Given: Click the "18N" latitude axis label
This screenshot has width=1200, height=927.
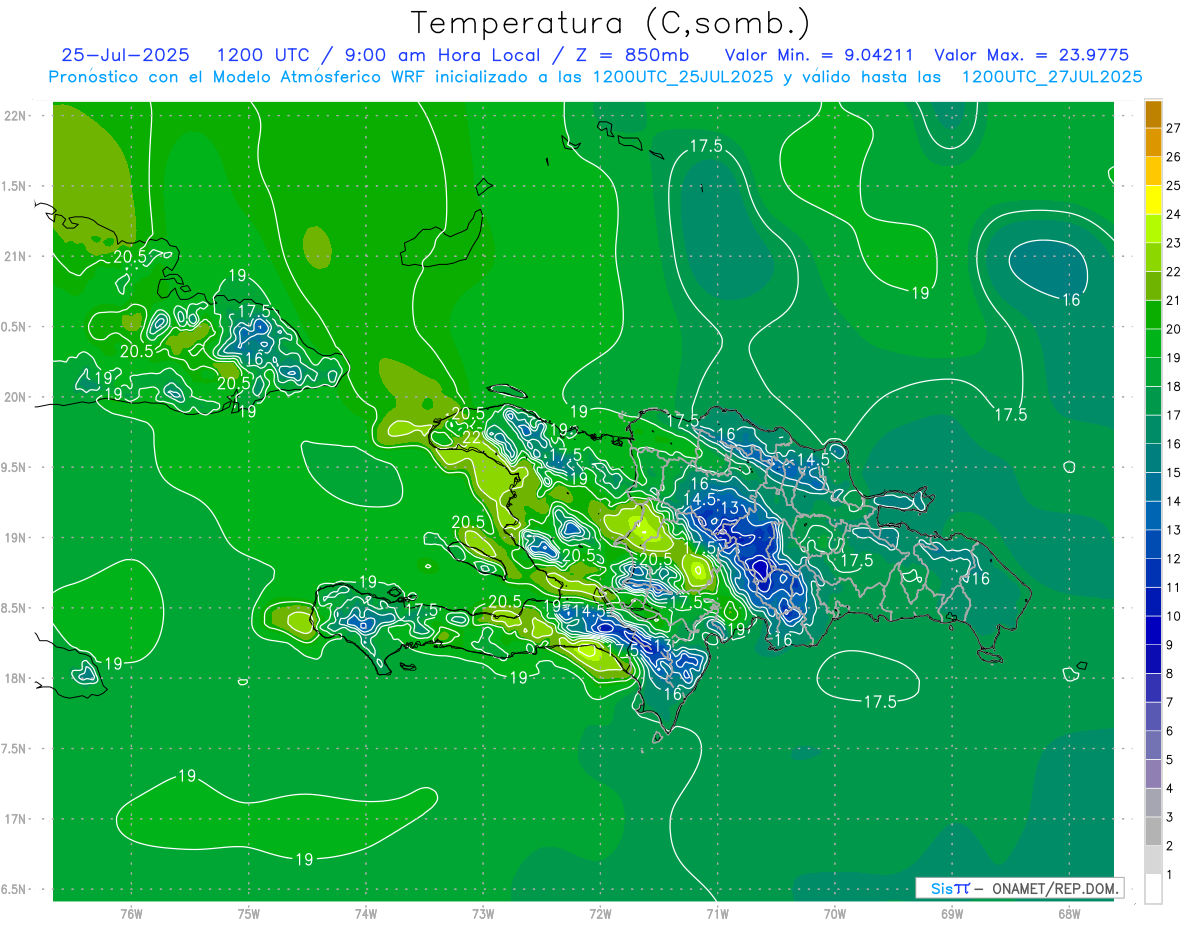Looking at the screenshot, I should pyautogui.click(x=14, y=678).
